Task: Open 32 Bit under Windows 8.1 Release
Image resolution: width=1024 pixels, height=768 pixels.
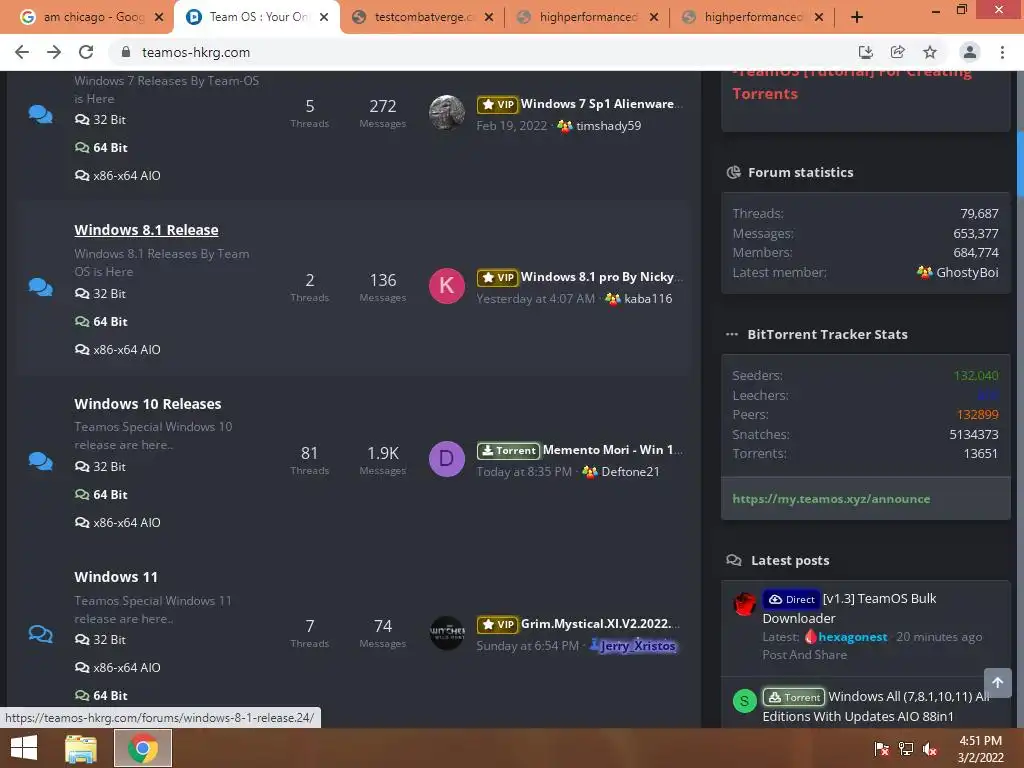Action: (x=100, y=294)
